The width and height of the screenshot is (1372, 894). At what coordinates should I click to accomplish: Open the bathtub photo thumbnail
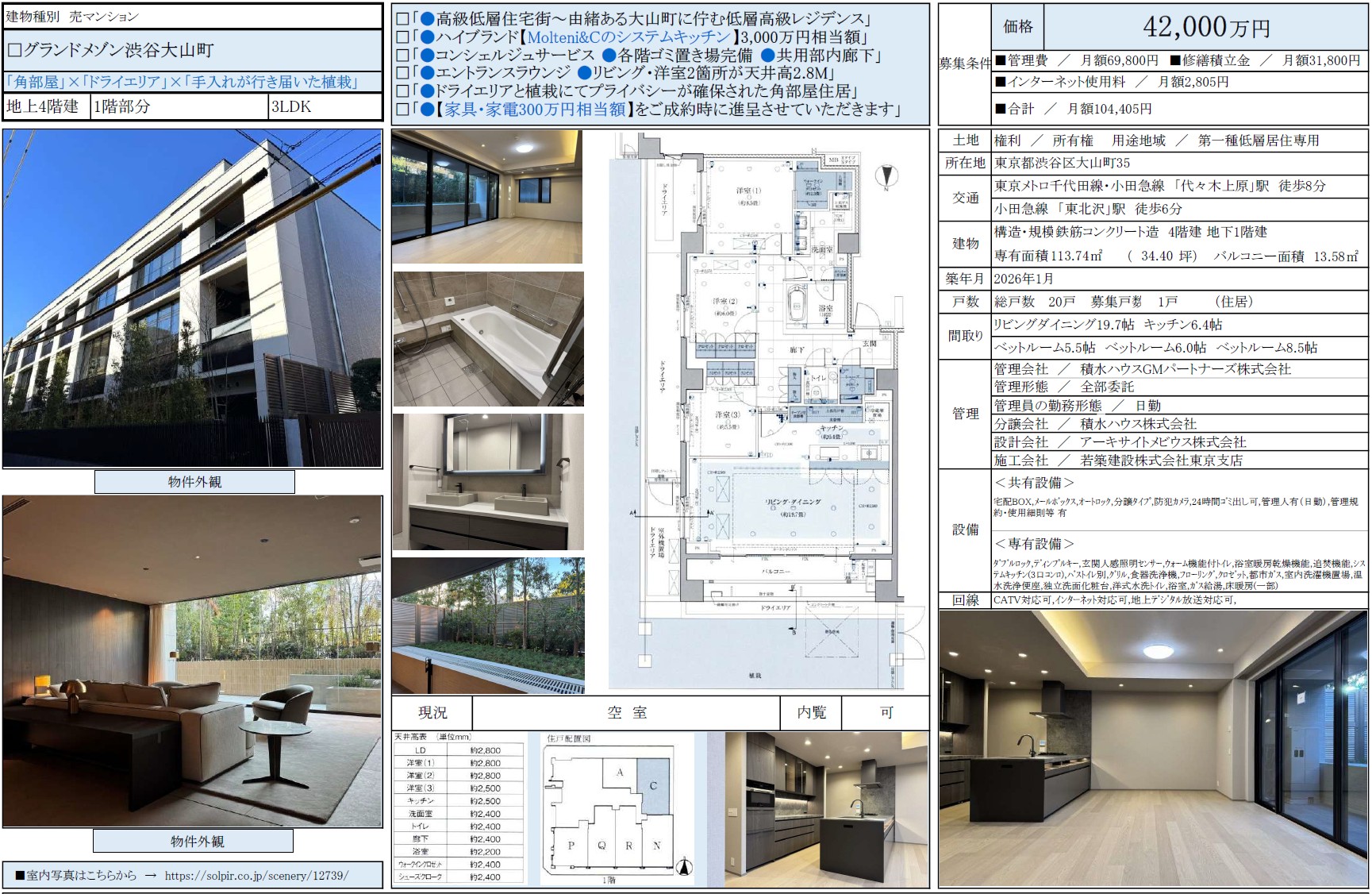[488, 339]
